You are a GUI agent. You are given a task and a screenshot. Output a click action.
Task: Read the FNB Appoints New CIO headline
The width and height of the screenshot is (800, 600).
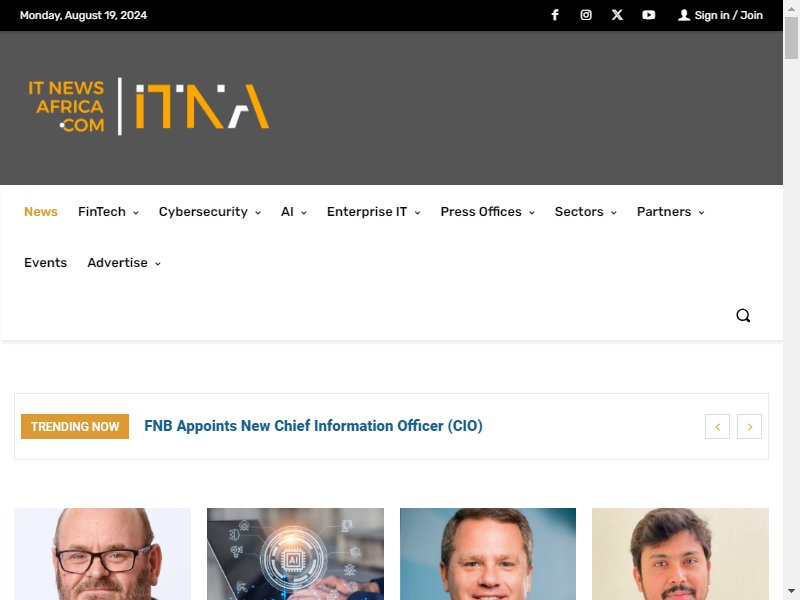tap(313, 426)
